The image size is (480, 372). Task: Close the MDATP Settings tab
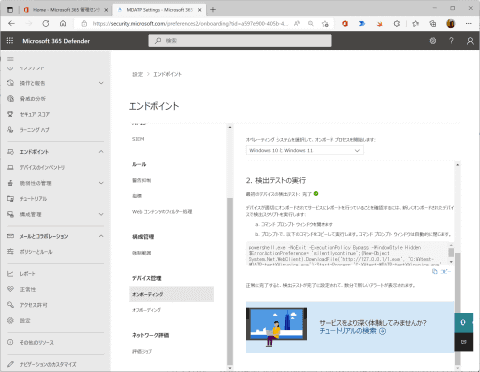(x=200, y=10)
